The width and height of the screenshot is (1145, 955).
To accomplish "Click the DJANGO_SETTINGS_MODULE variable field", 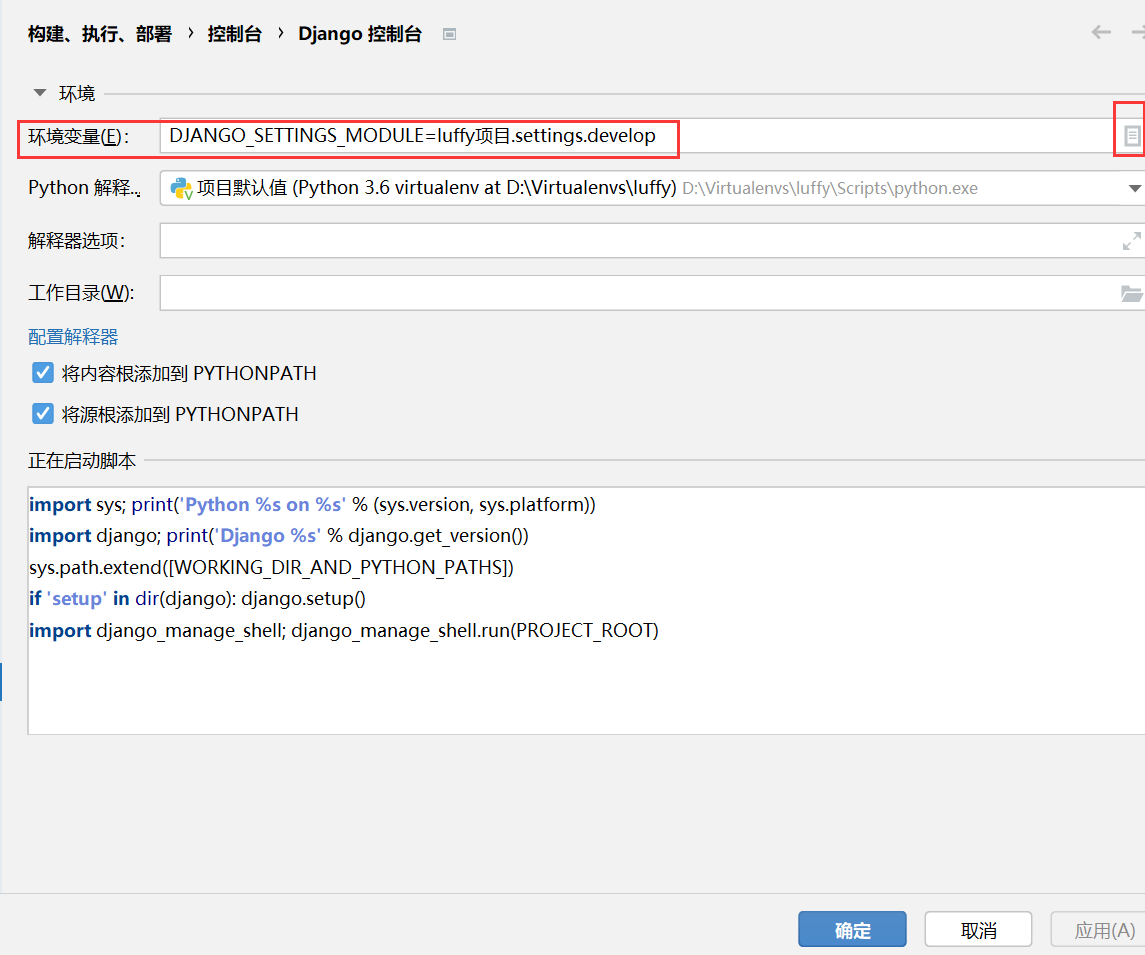I will tap(420, 135).
